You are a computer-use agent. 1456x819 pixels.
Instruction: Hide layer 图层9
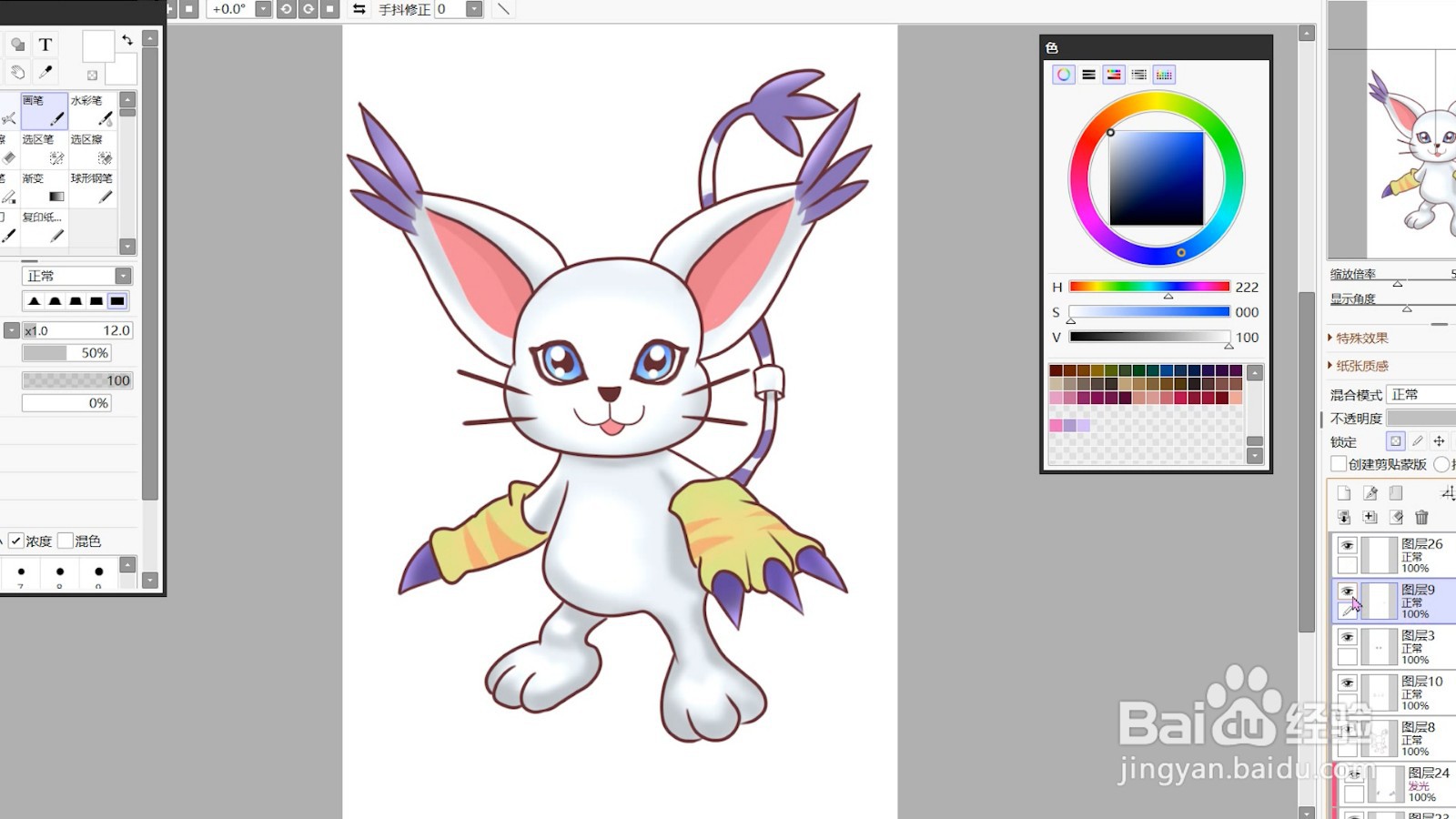[x=1347, y=591]
